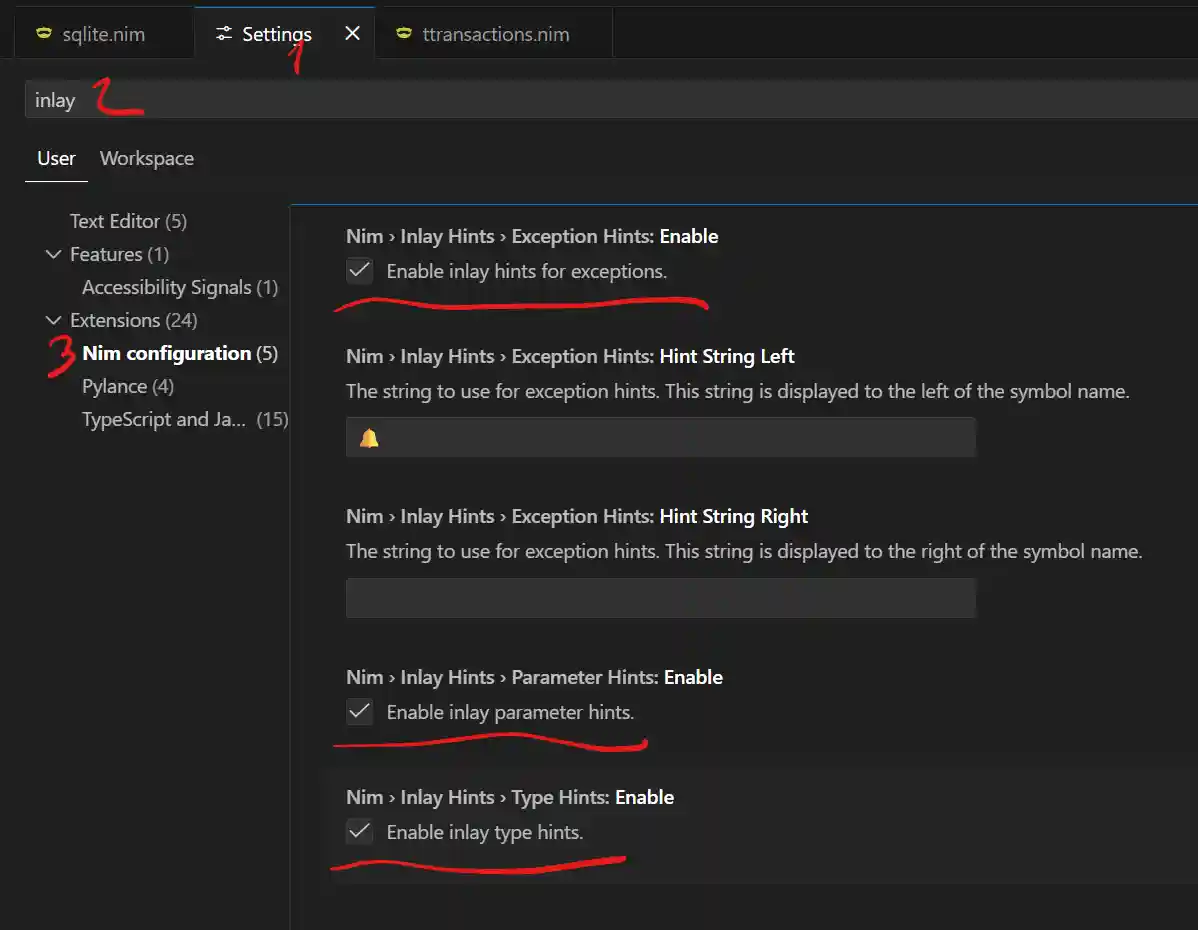The height and width of the screenshot is (930, 1198).
Task: Open the sqlite.nim editor tab
Action: [x=102, y=34]
